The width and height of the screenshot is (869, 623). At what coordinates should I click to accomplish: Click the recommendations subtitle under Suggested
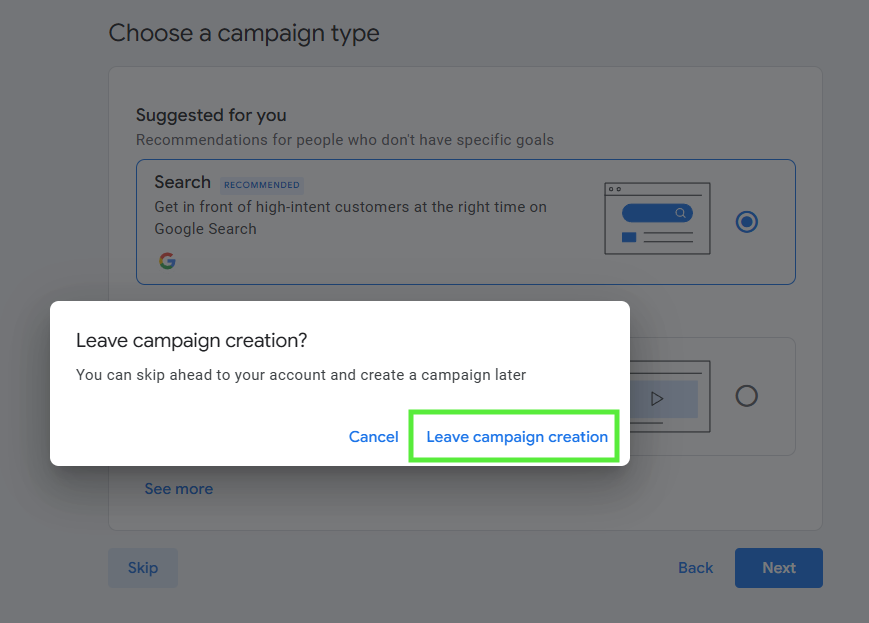point(344,140)
